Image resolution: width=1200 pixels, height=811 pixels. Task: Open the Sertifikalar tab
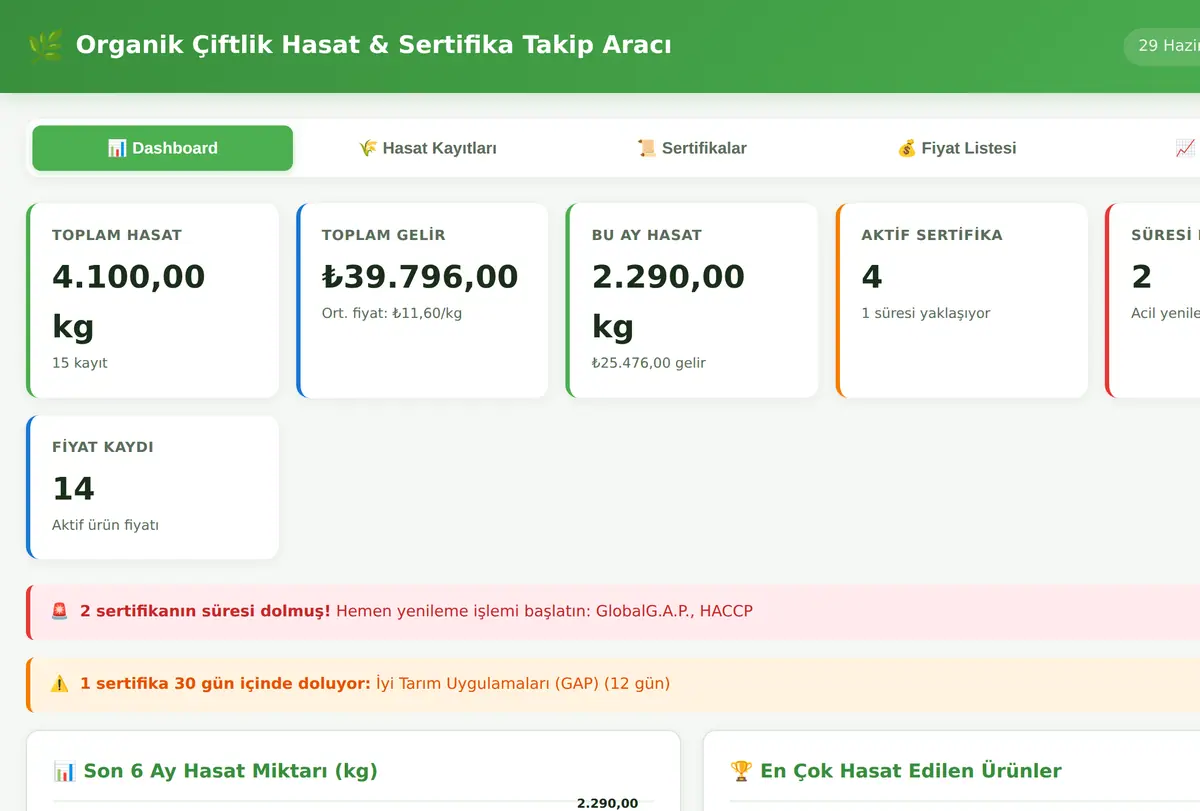[692, 148]
